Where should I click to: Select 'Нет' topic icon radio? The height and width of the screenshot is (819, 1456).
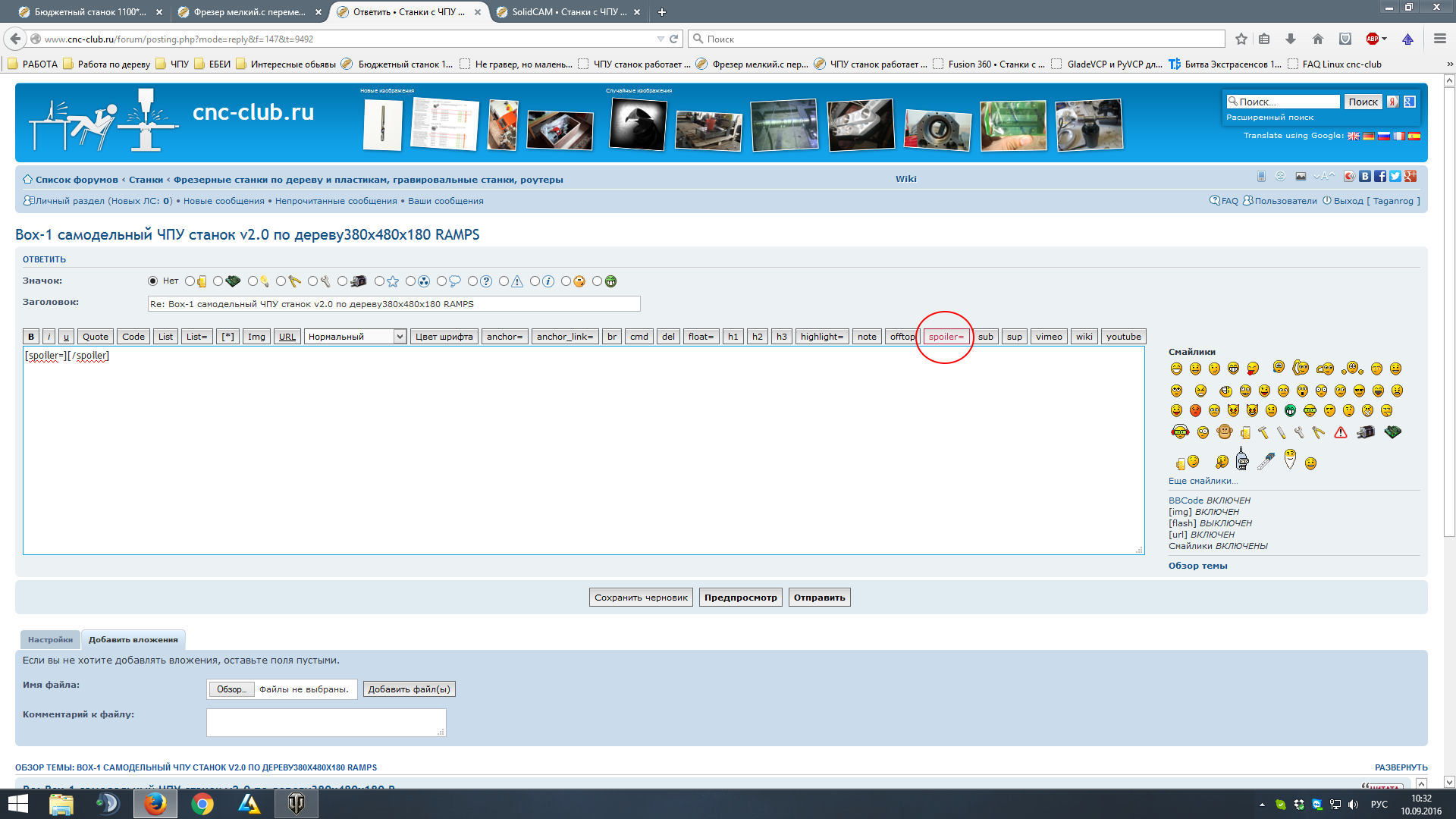153,281
